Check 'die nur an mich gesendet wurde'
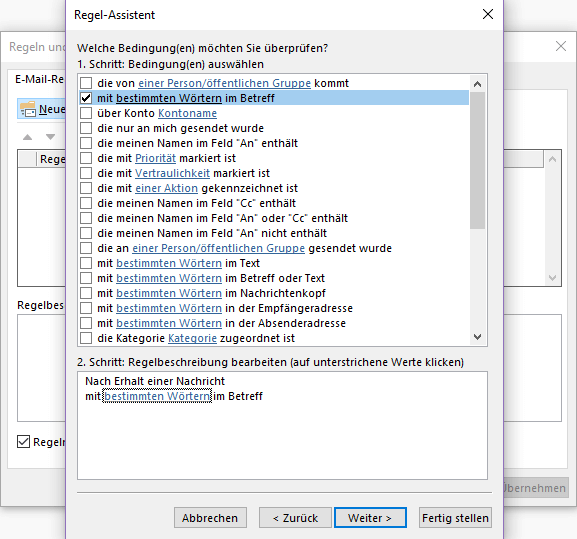 click(x=86, y=128)
